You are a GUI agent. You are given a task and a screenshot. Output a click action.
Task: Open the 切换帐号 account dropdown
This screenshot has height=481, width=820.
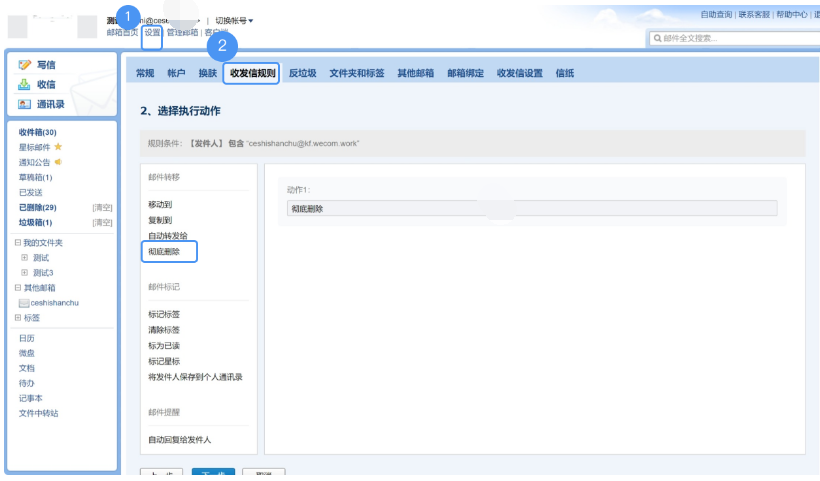(234, 20)
